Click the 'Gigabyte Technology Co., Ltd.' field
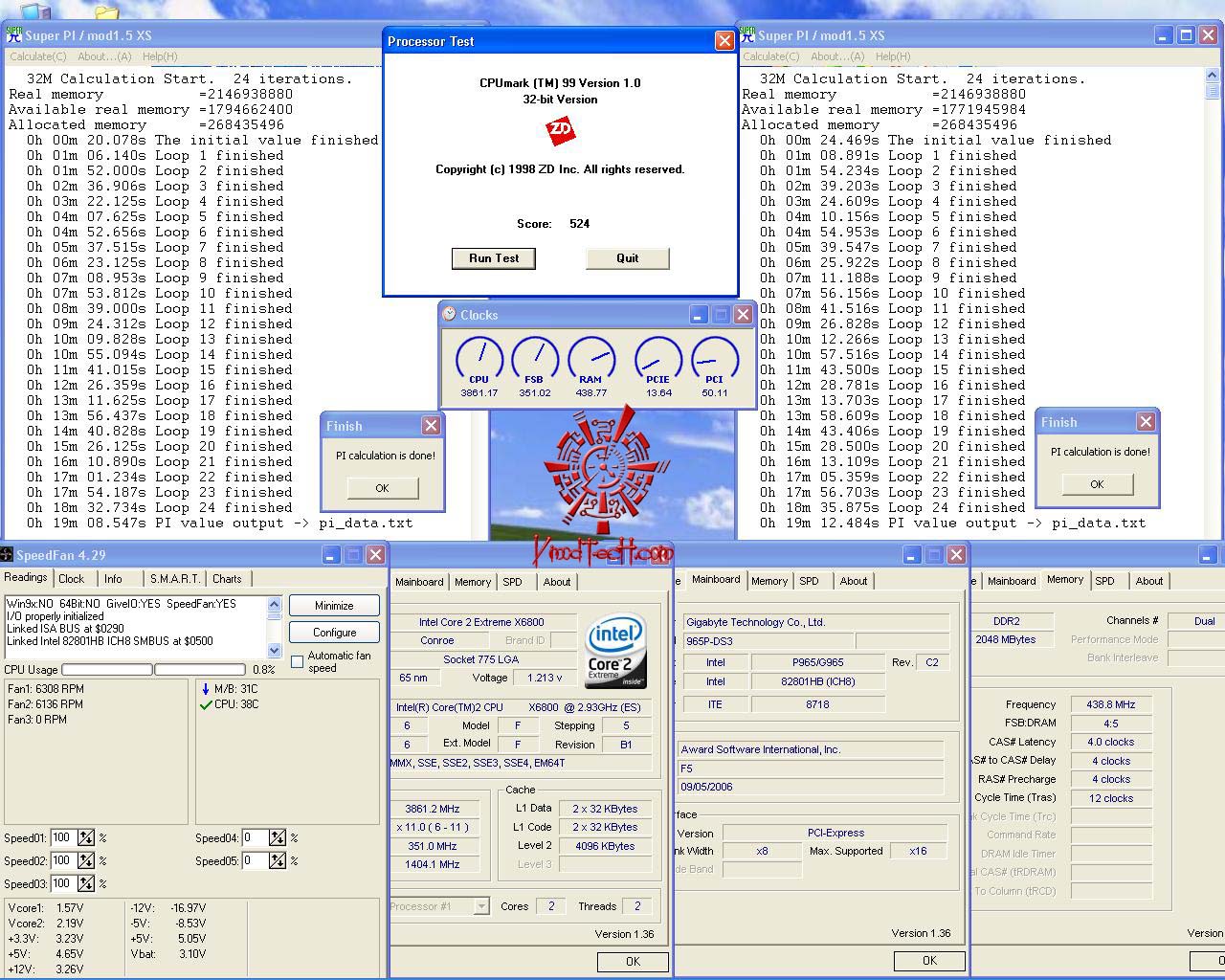Screen dimensions: 1225x980 (815, 622)
